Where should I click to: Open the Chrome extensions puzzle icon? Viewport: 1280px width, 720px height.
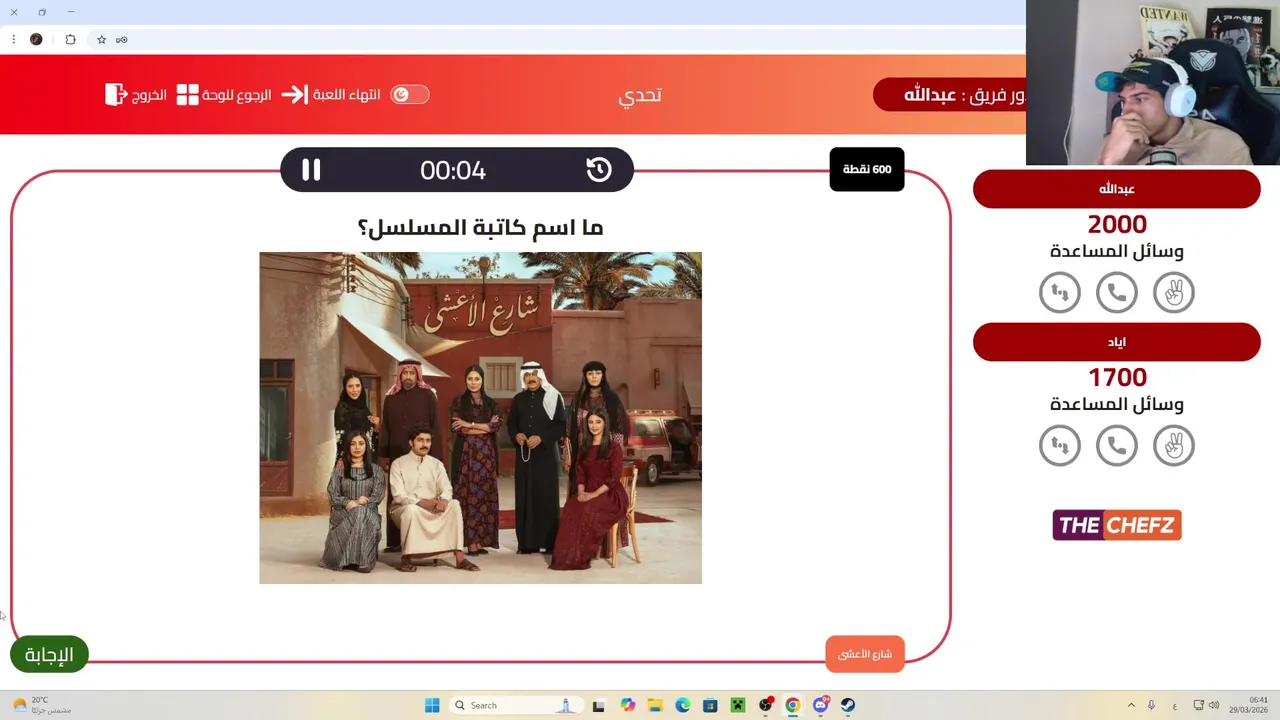coord(70,40)
